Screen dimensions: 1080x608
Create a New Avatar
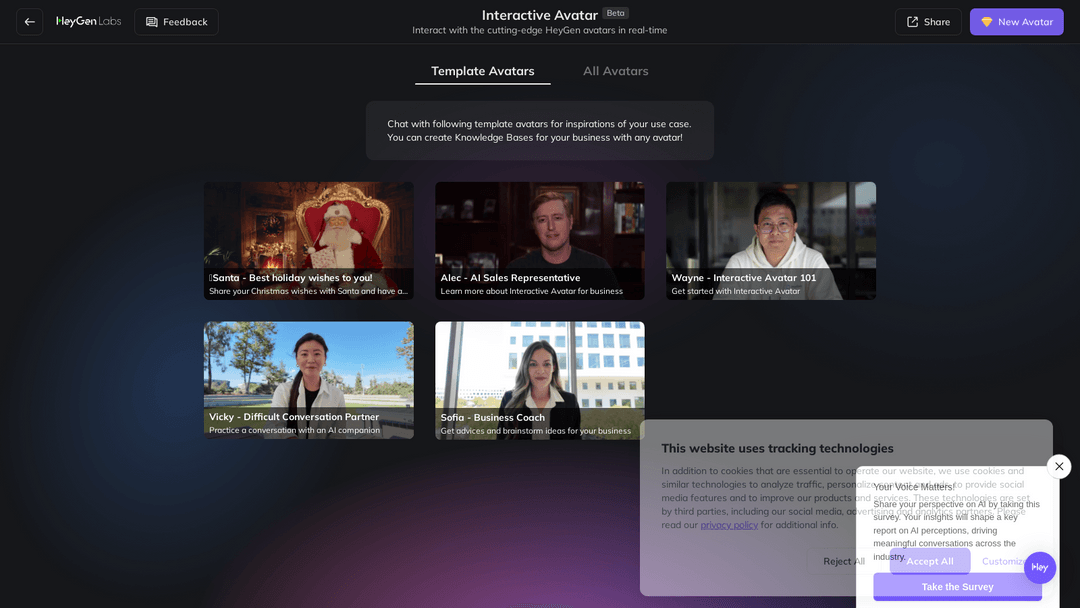1017,22
